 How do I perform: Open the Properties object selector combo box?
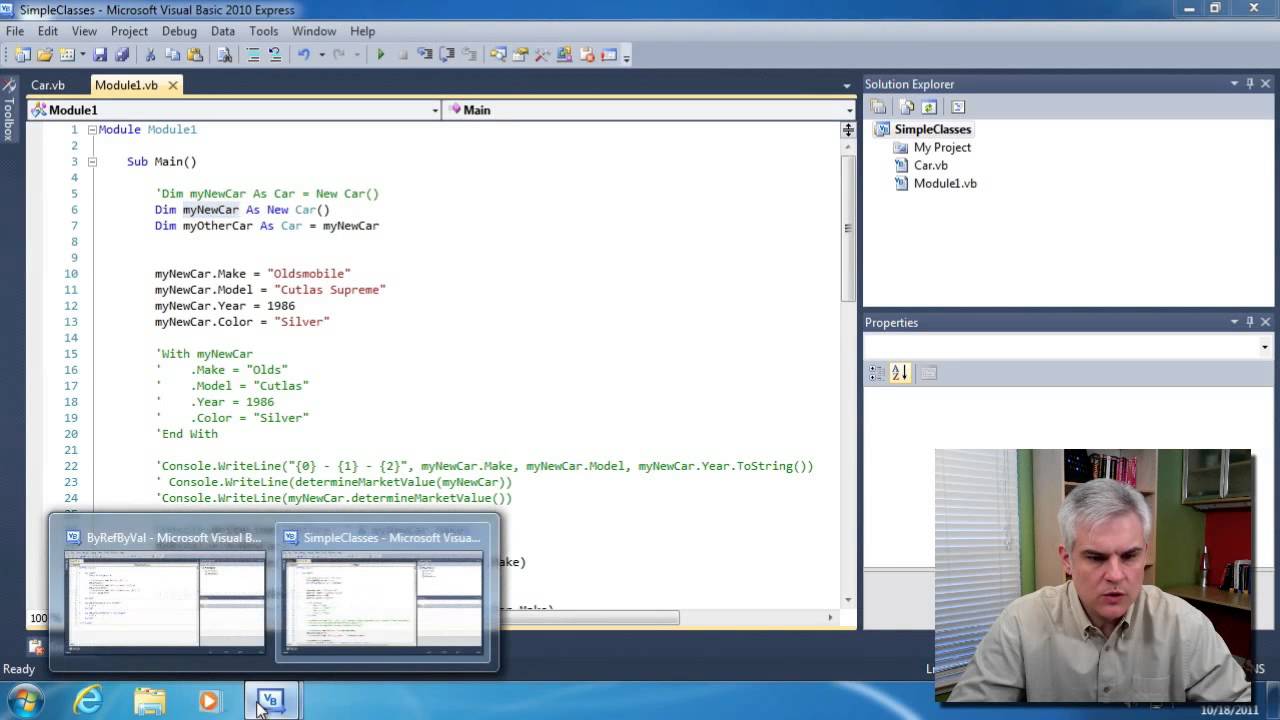coord(1068,347)
